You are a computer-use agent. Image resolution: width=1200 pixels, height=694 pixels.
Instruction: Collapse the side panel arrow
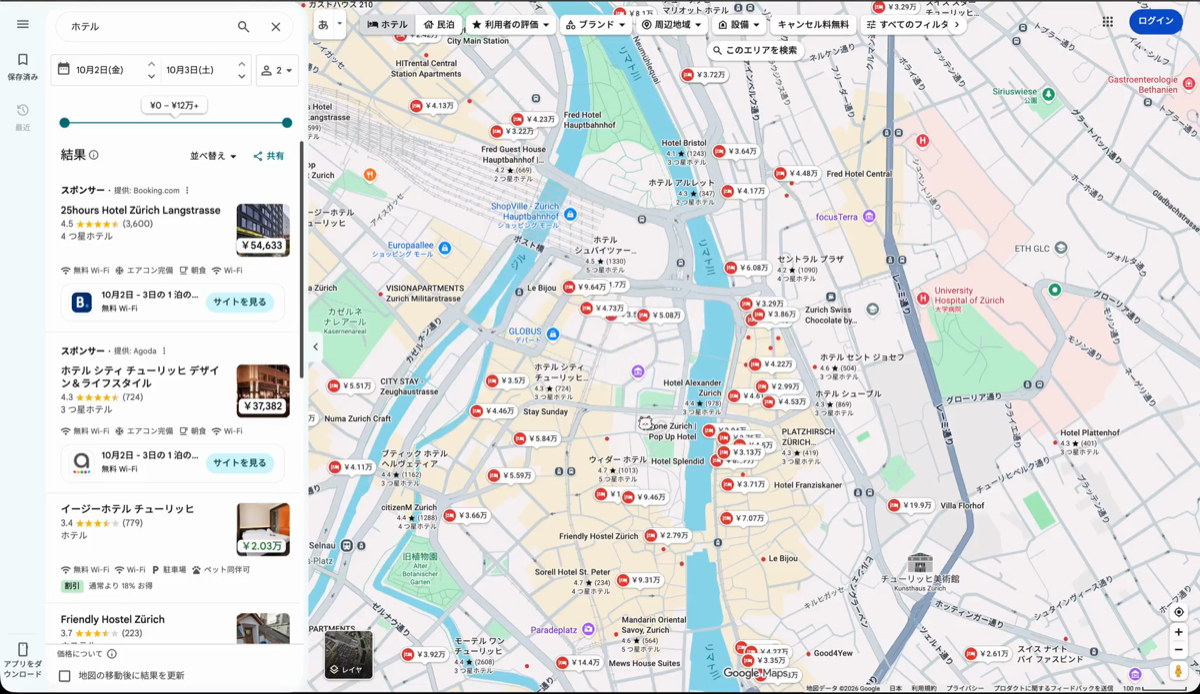(x=315, y=347)
